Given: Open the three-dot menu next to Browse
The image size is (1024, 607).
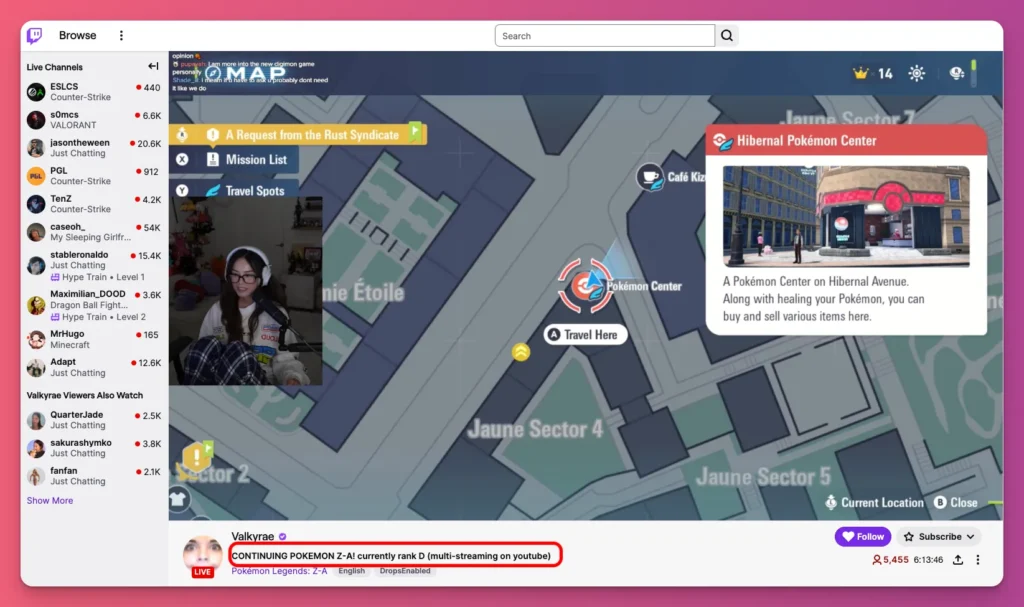Looking at the screenshot, I should pos(121,36).
